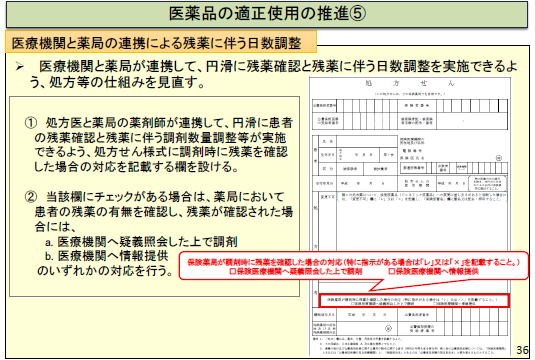Select list item b. 医療機関へ情報提供
535x360 pixels.
point(106,256)
